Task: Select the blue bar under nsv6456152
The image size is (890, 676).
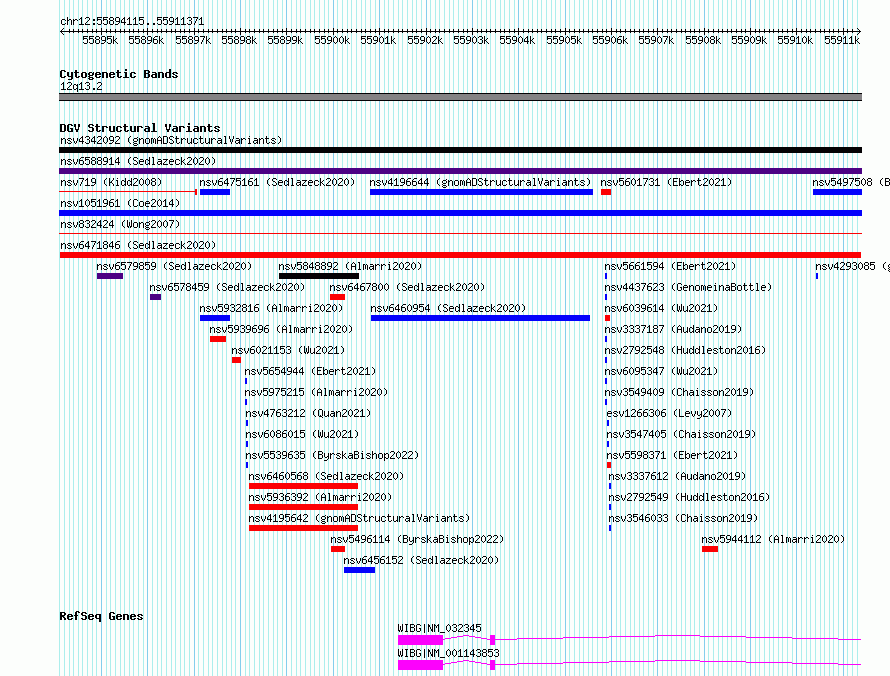Action: point(359,570)
